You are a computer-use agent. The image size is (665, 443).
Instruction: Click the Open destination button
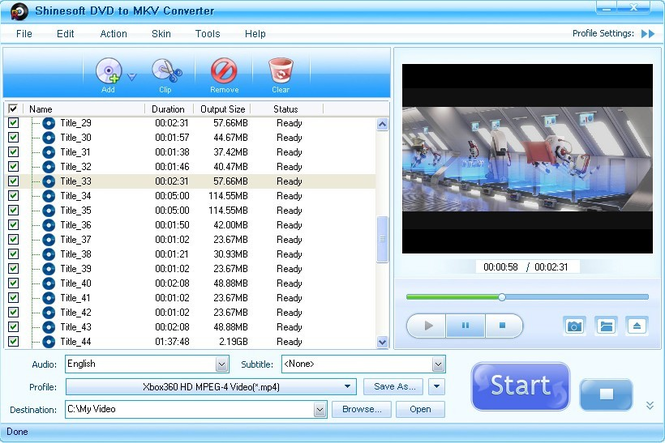pyautogui.click(x=420, y=410)
